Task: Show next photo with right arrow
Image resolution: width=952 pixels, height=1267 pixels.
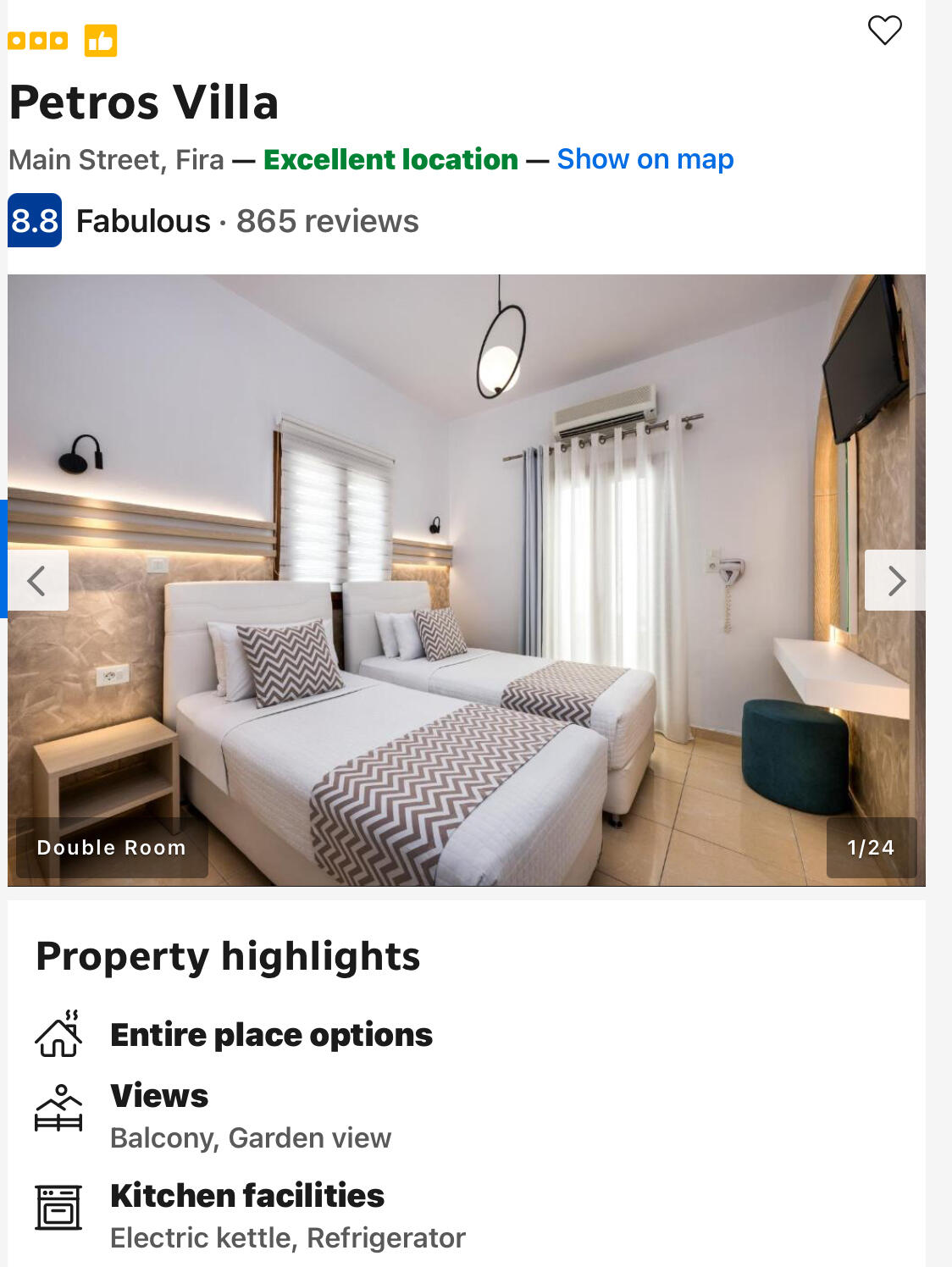Action: 895,580
